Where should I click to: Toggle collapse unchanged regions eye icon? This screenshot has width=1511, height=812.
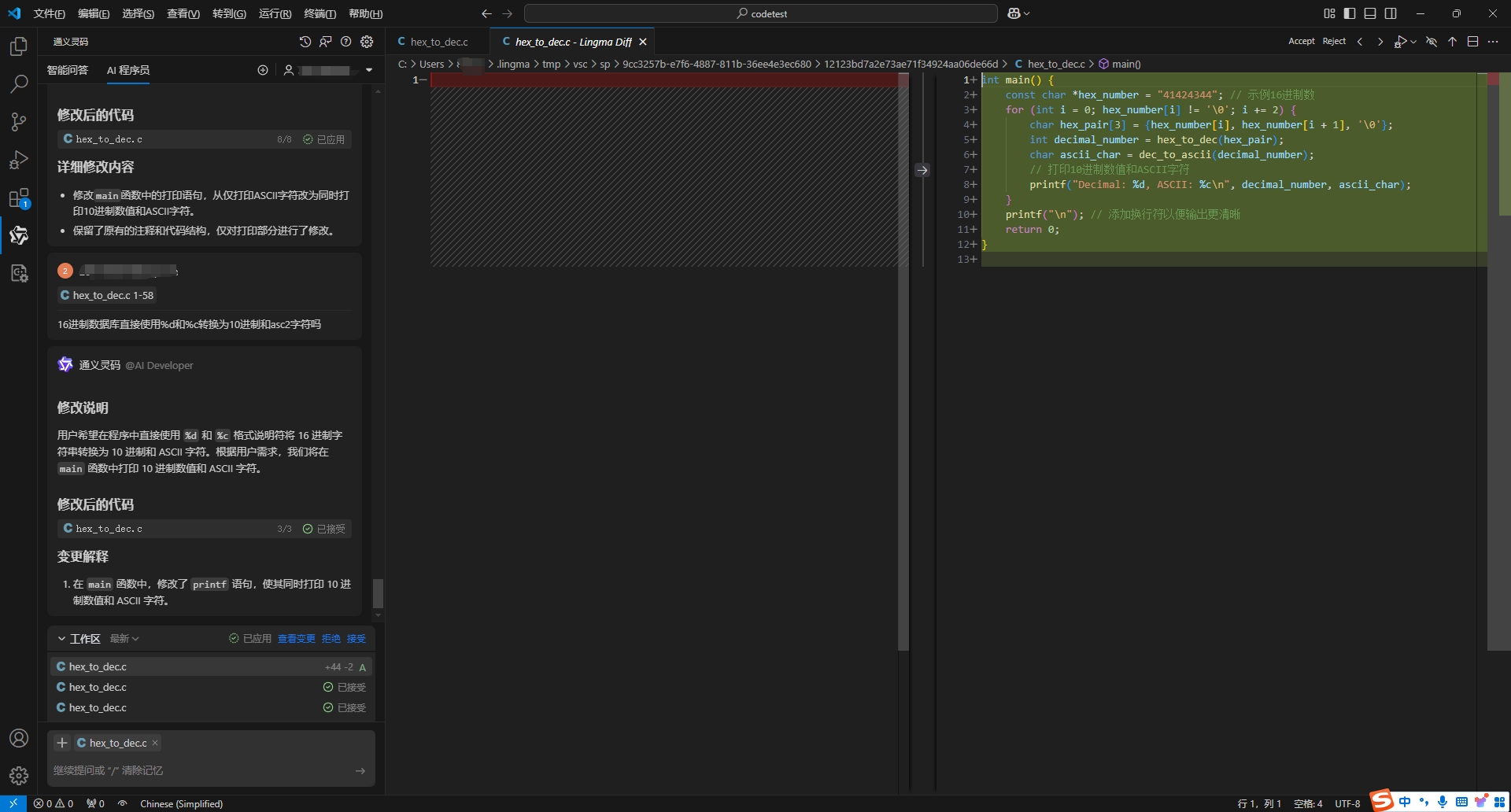pos(1432,42)
